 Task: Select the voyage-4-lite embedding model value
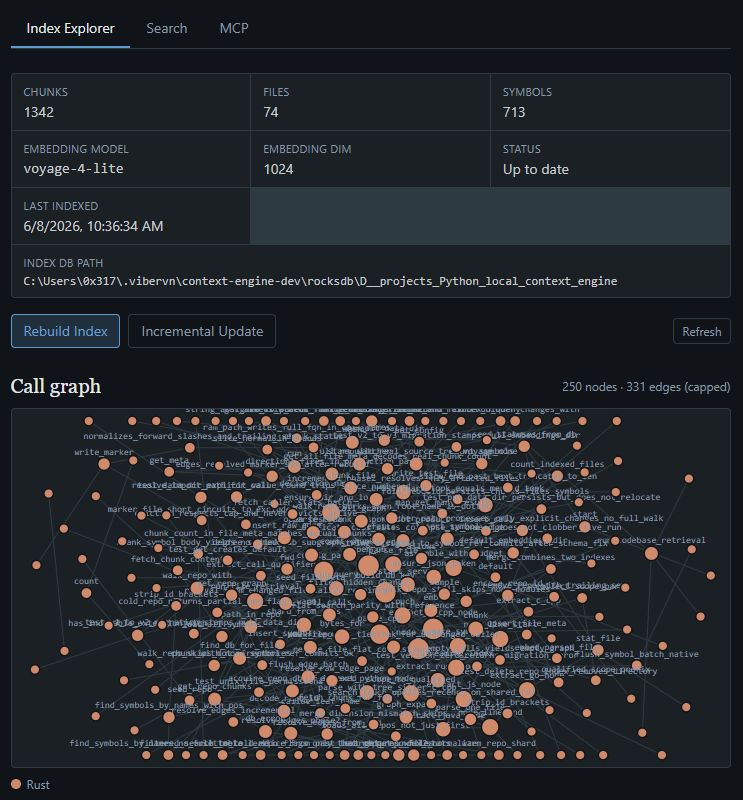[x=73, y=169]
